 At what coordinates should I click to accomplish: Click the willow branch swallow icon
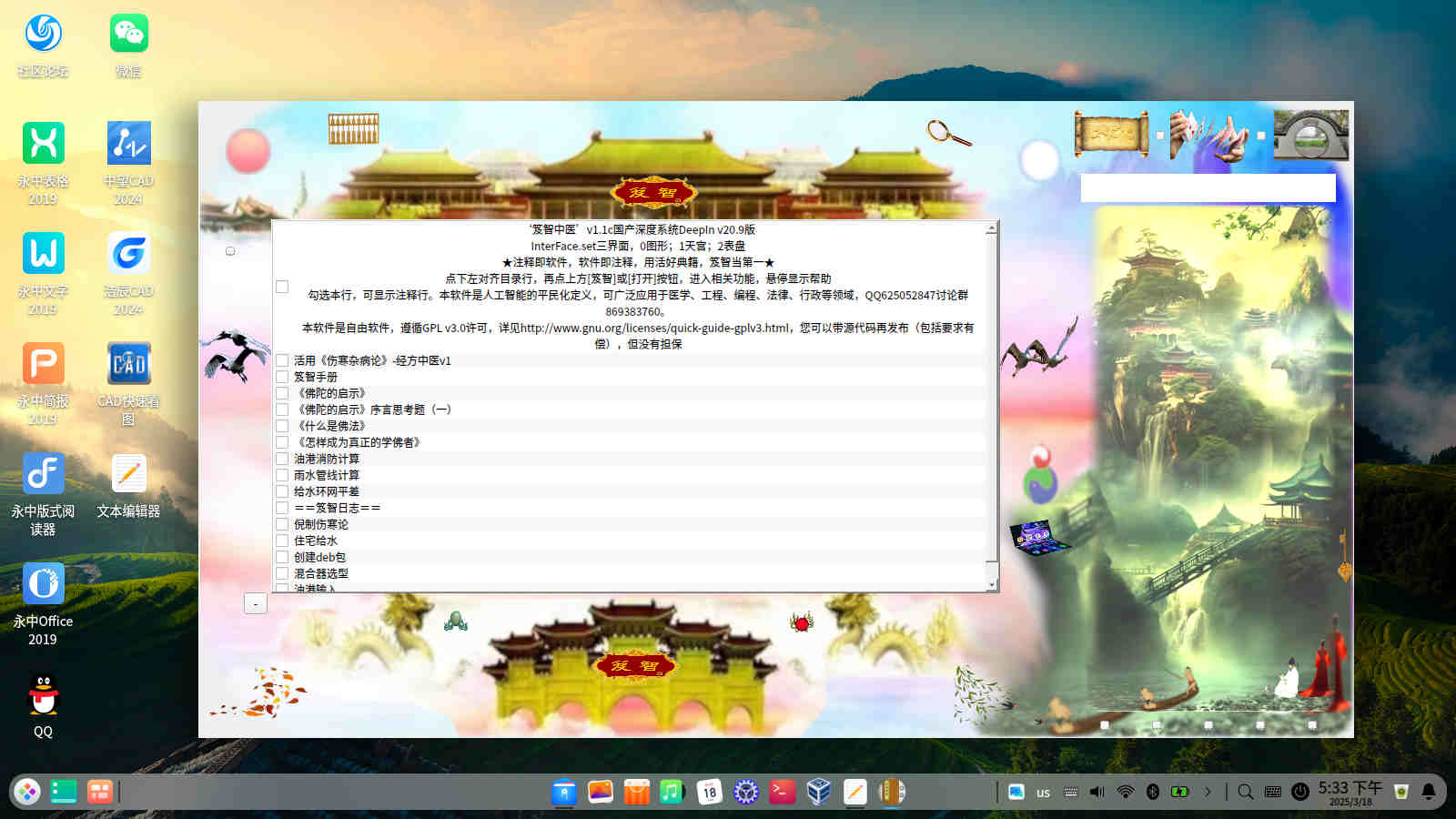coord(983,693)
